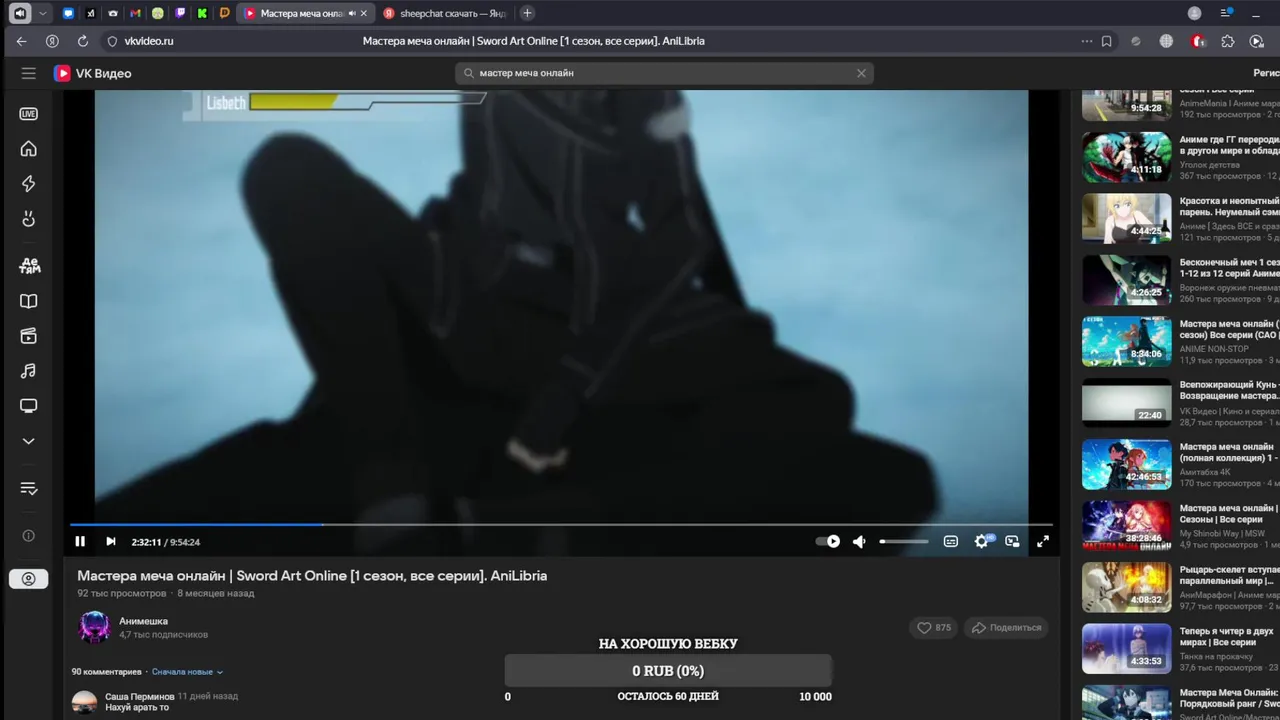
Task: Clear the search query with X
Action: coord(861,73)
